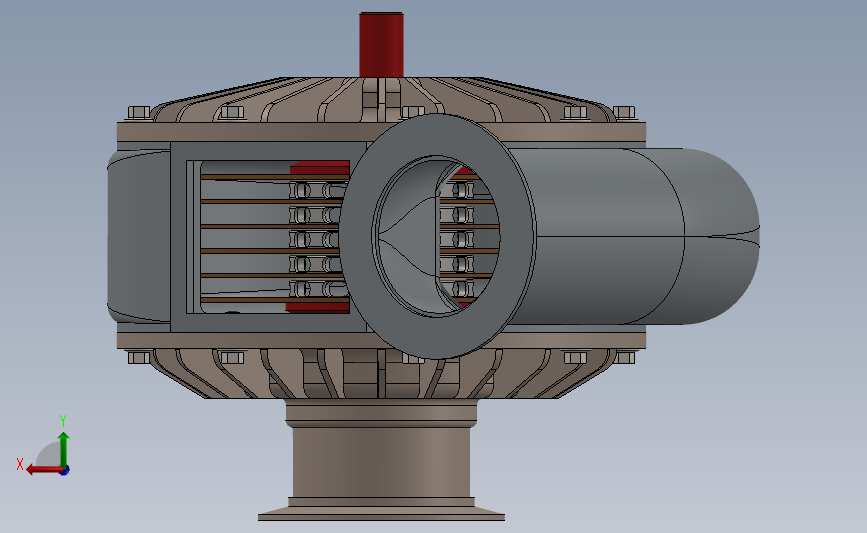Click the "Y" axis label
867x533 pixels.
62,421
